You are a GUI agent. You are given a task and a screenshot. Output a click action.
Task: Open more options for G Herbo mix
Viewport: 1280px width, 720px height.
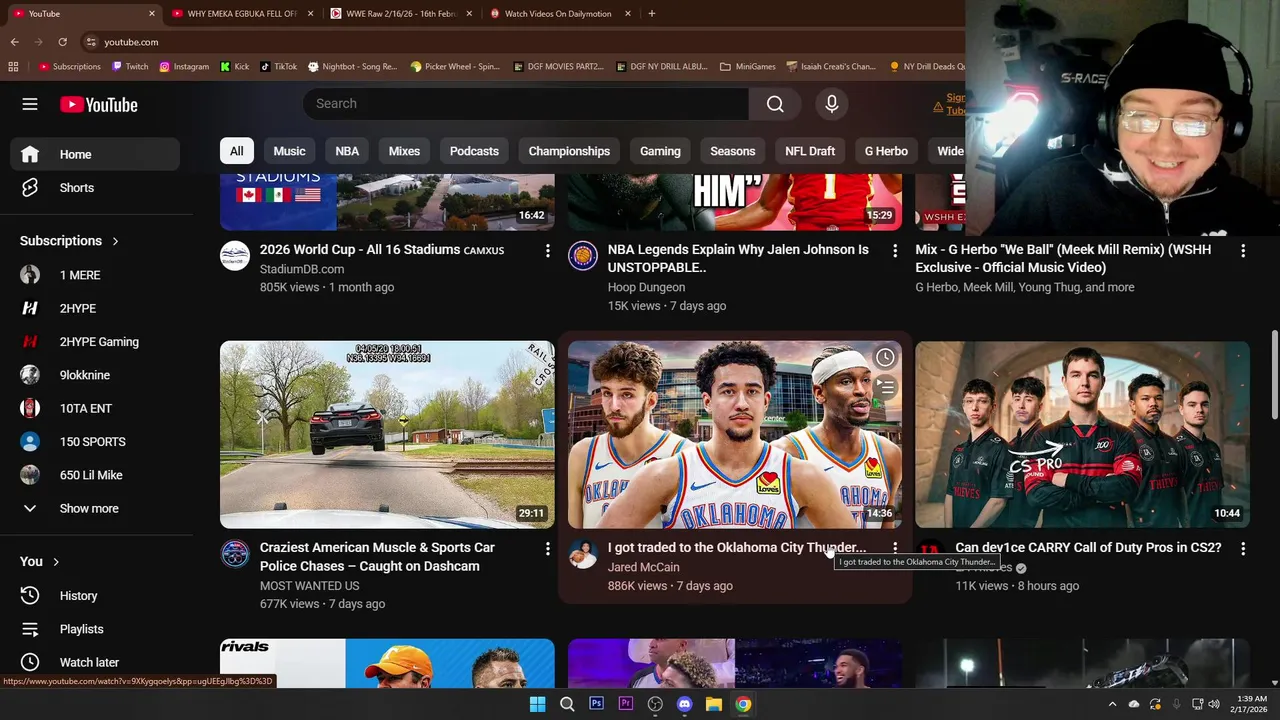1243,251
